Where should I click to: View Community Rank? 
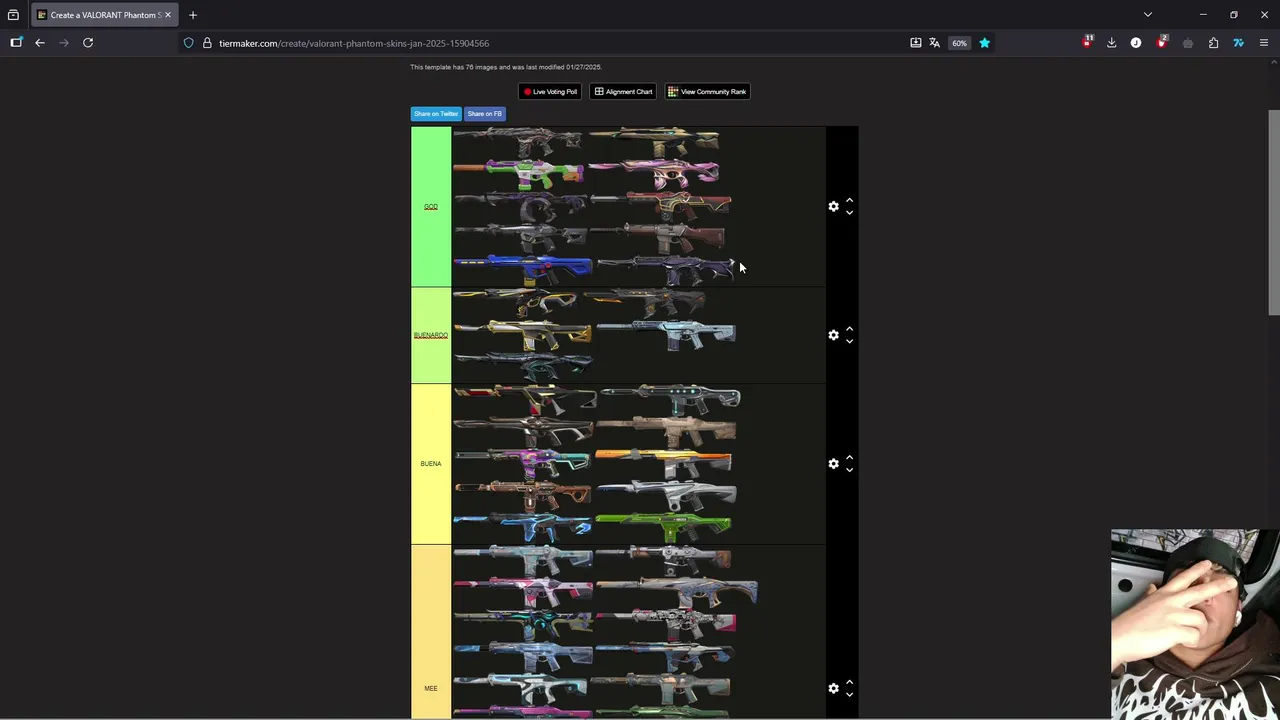tap(707, 91)
